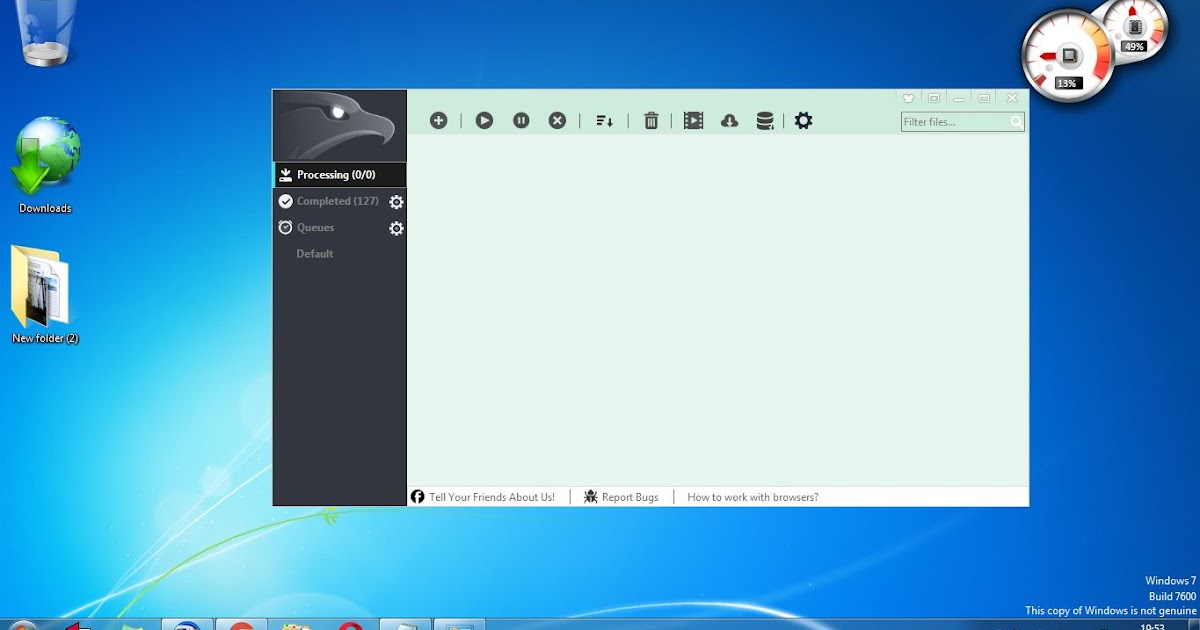Open the speed limiter database icon
This screenshot has height=630, width=1200.
765,119
